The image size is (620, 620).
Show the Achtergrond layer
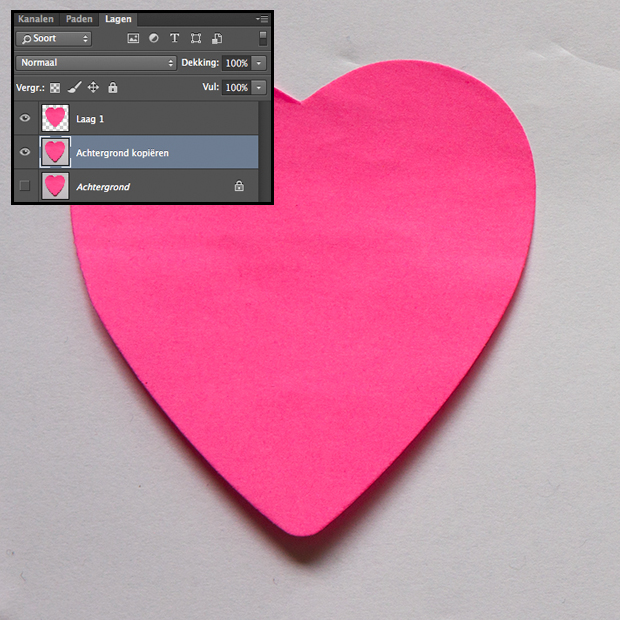25,185
